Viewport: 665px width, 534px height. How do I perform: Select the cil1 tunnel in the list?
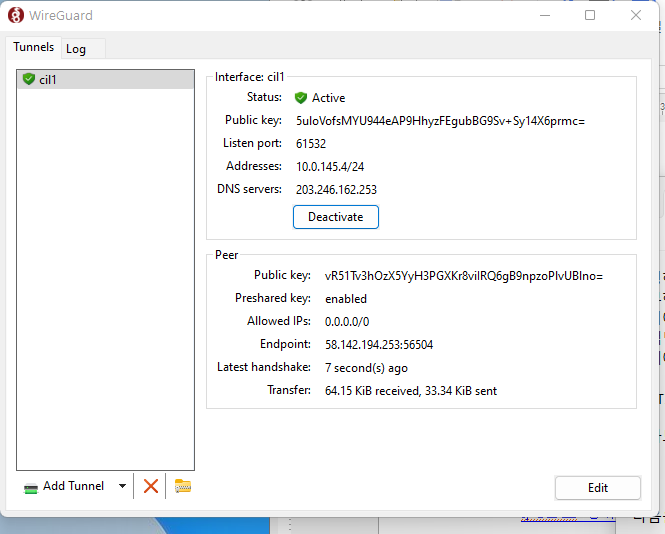point(106,80)
